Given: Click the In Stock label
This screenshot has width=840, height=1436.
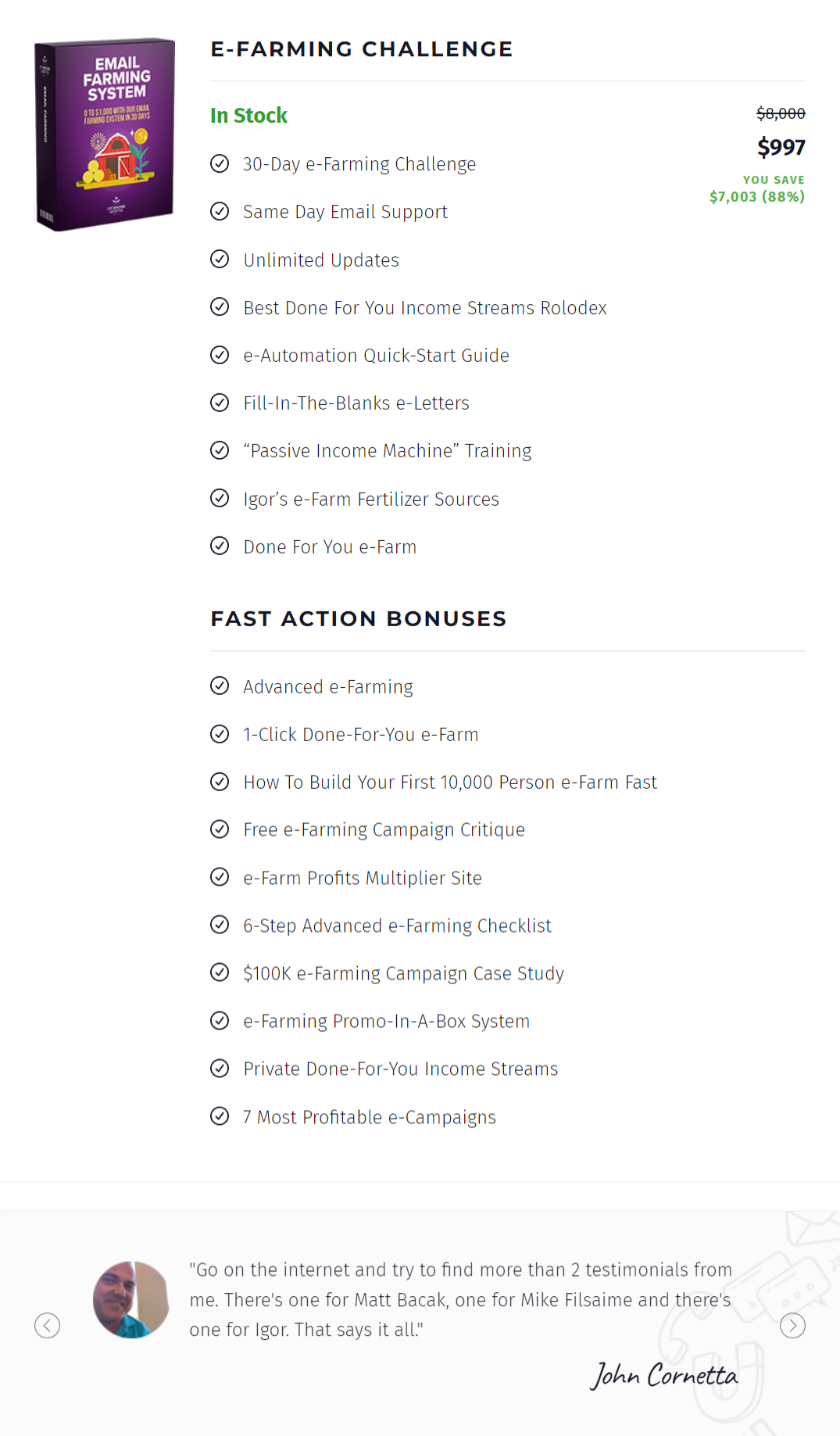Looking at the screenshot, I should 248,116.
